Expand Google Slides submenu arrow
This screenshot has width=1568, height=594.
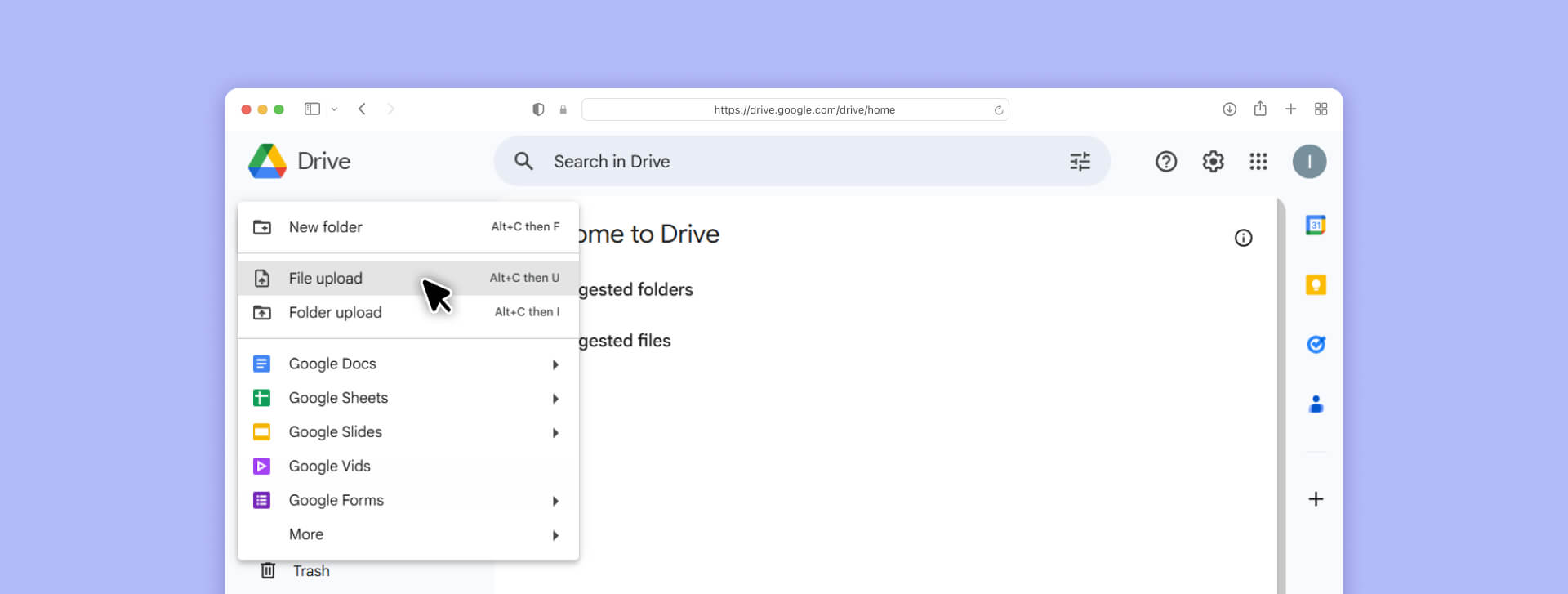[x=555, y=433]
